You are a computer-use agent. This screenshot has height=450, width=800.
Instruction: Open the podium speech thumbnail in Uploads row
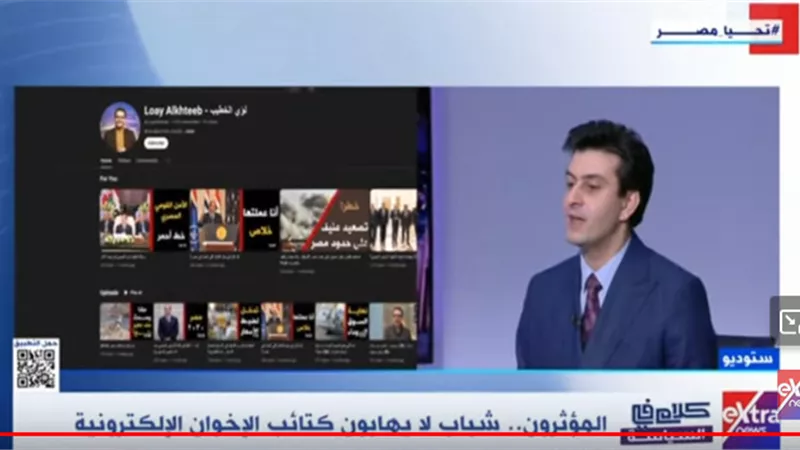(287, 321)
